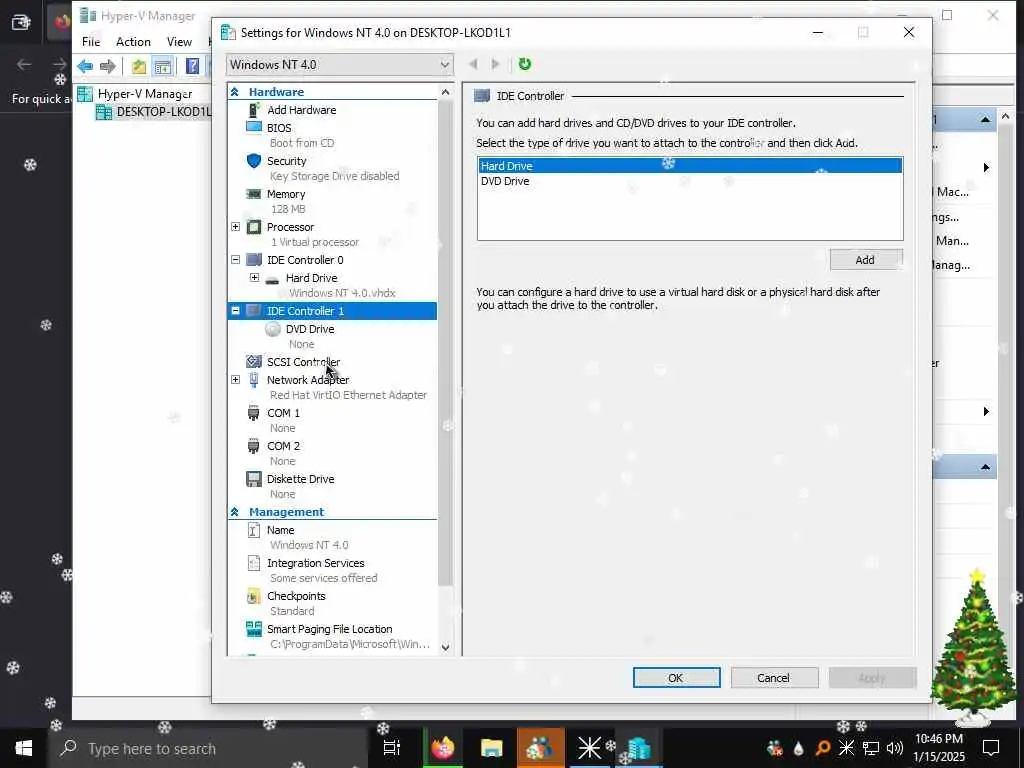
Task: Expand the Processor node
Action: tap(236, 227)
